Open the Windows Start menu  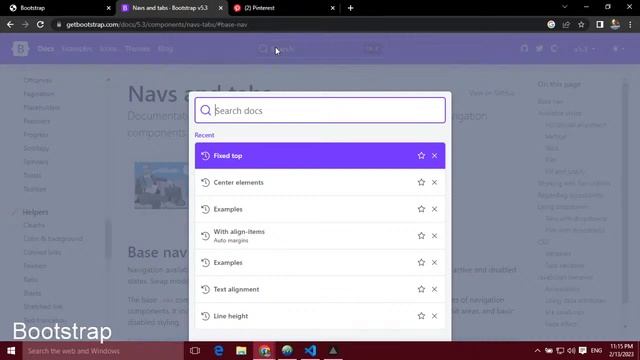pos(11,351)
